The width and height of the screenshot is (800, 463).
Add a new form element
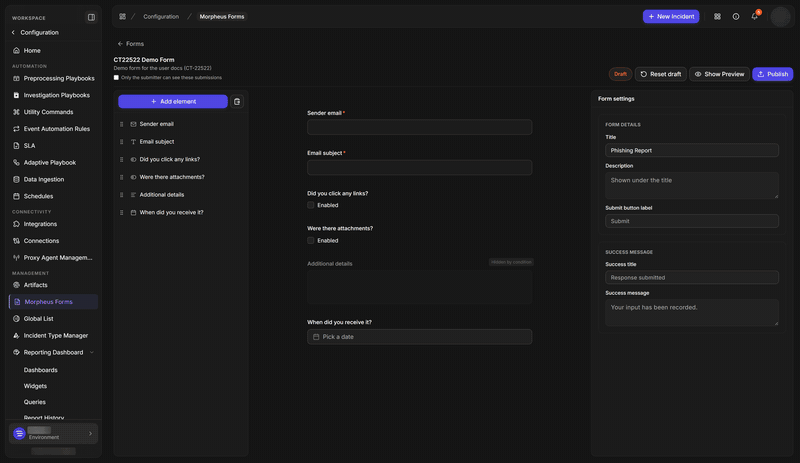coord(173,102)
